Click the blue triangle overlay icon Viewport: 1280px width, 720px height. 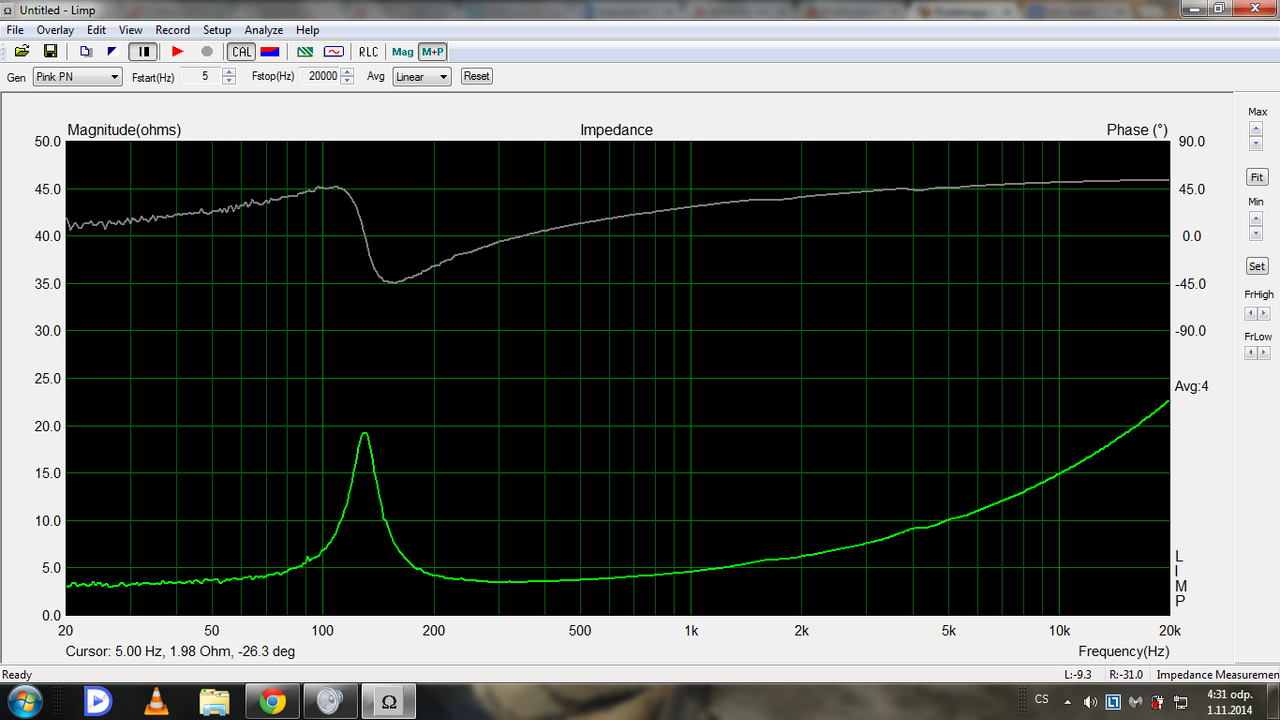pos(111,51)
